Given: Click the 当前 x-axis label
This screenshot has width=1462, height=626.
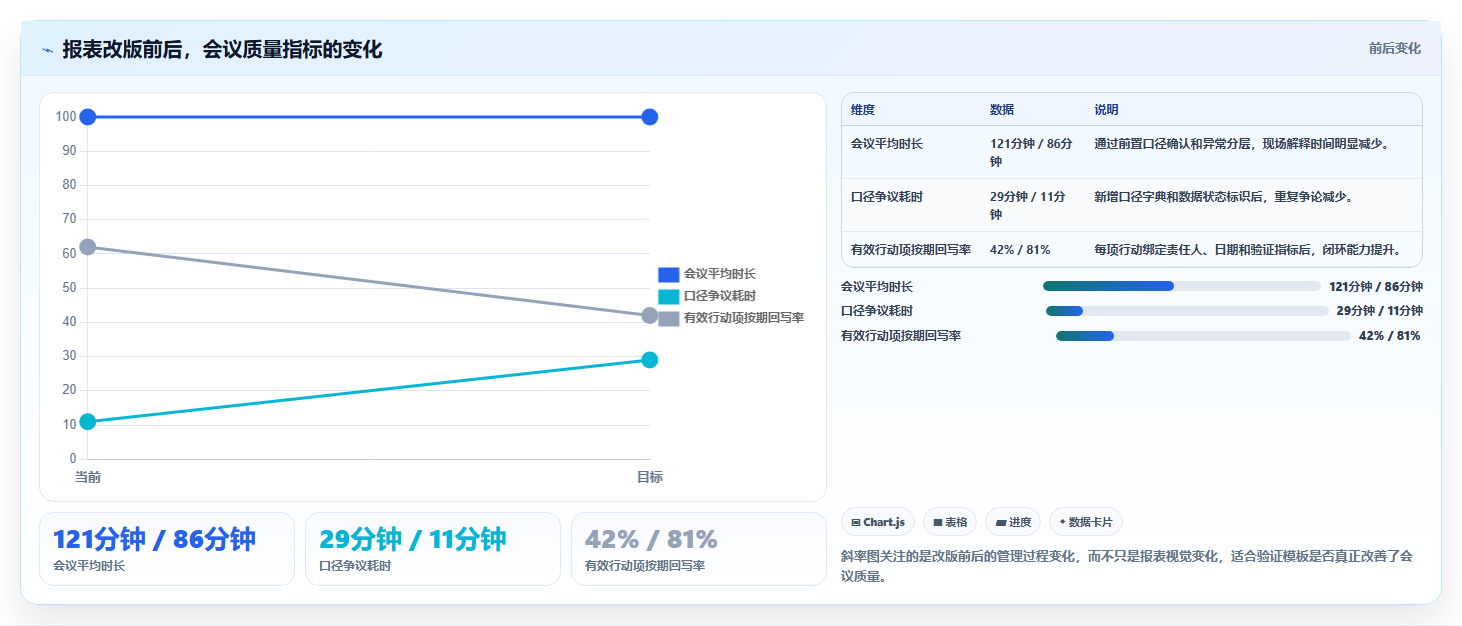Looking at the screenshot, I should click(88, 478).
